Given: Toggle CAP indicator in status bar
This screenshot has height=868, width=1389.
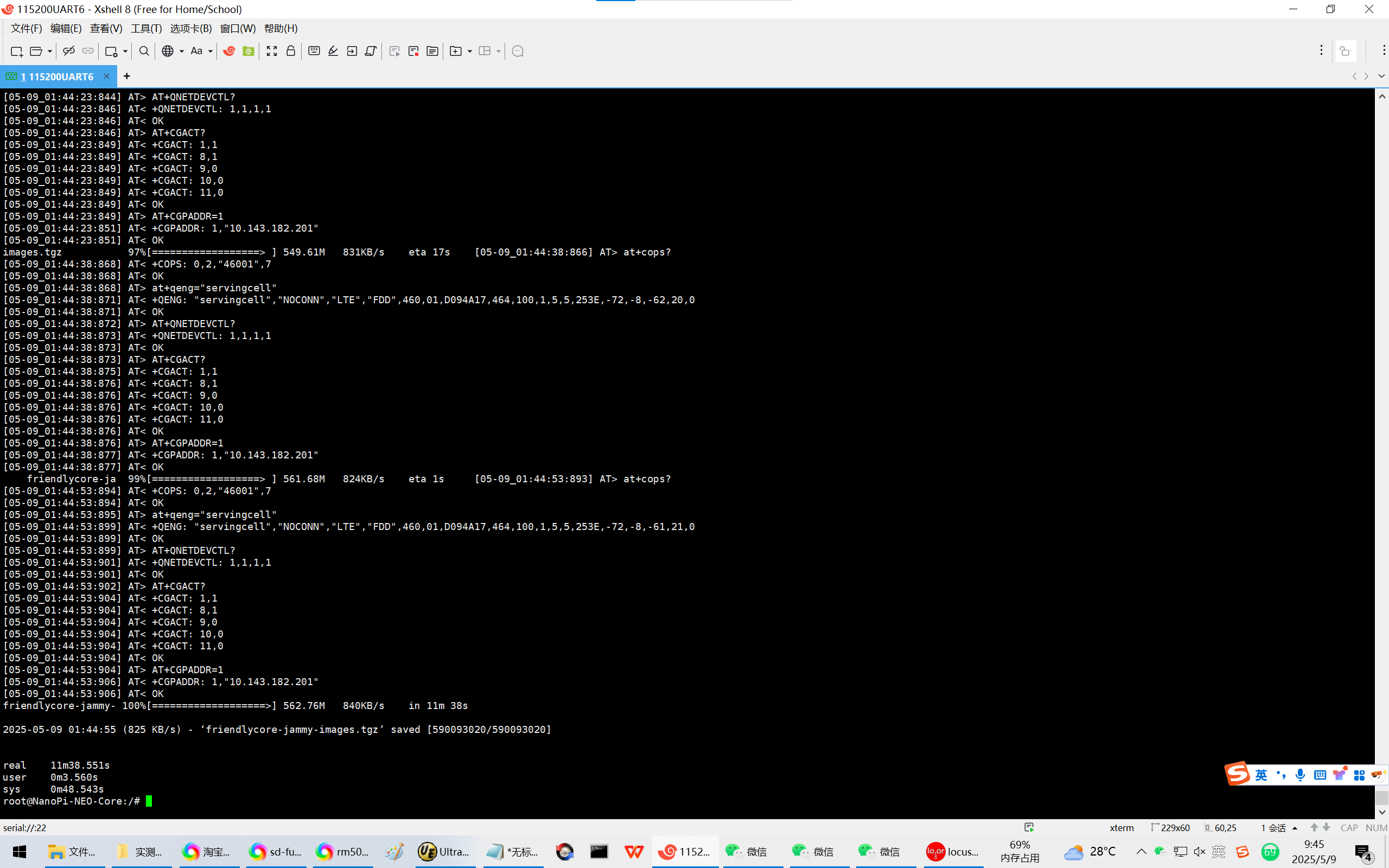Looking at the screenshot, I should (x=1348, y=827).
